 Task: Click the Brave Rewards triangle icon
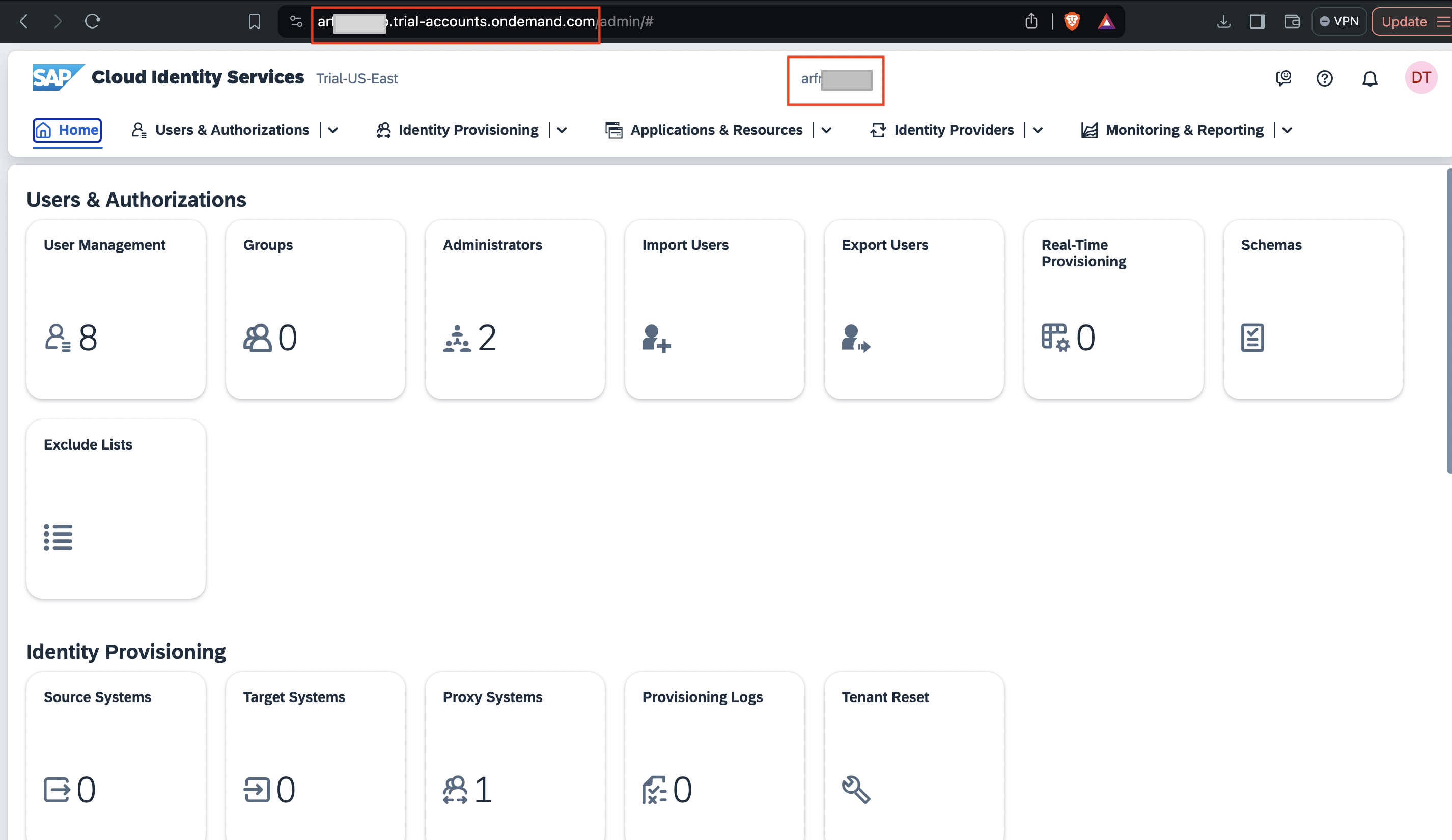(1106, 22)
